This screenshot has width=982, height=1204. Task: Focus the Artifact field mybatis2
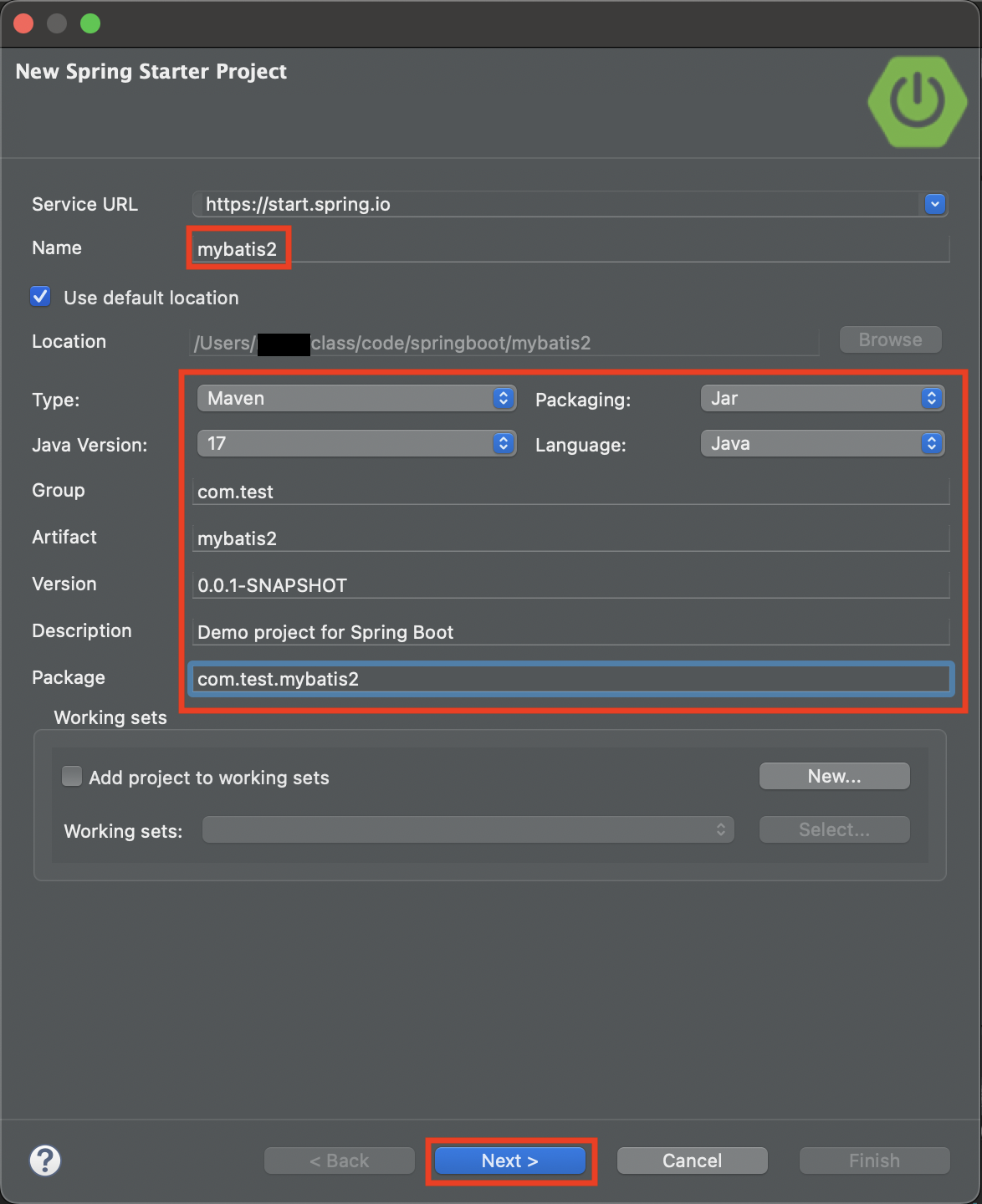(x=570, y=538)
